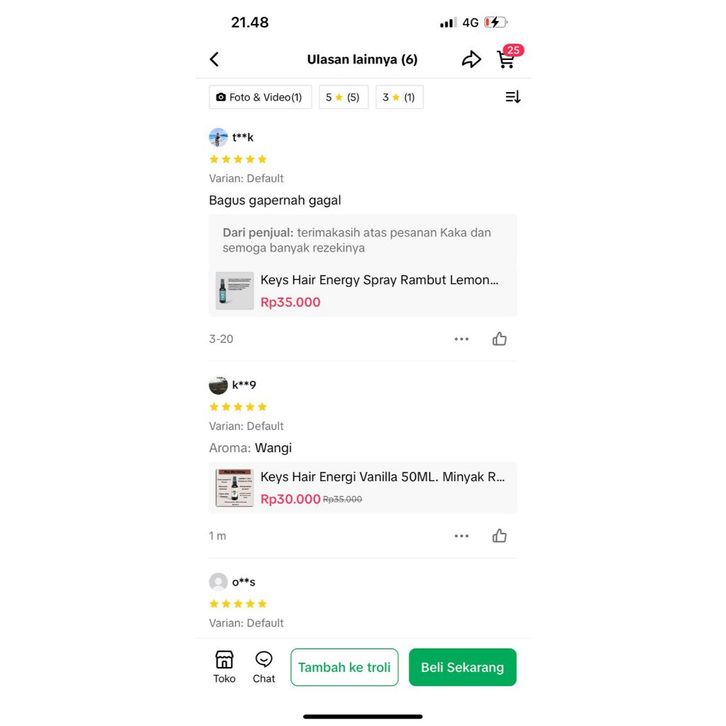726x726 pixels.
Task: Filter reviews by 3 star rating
Action: click(399, 97)
